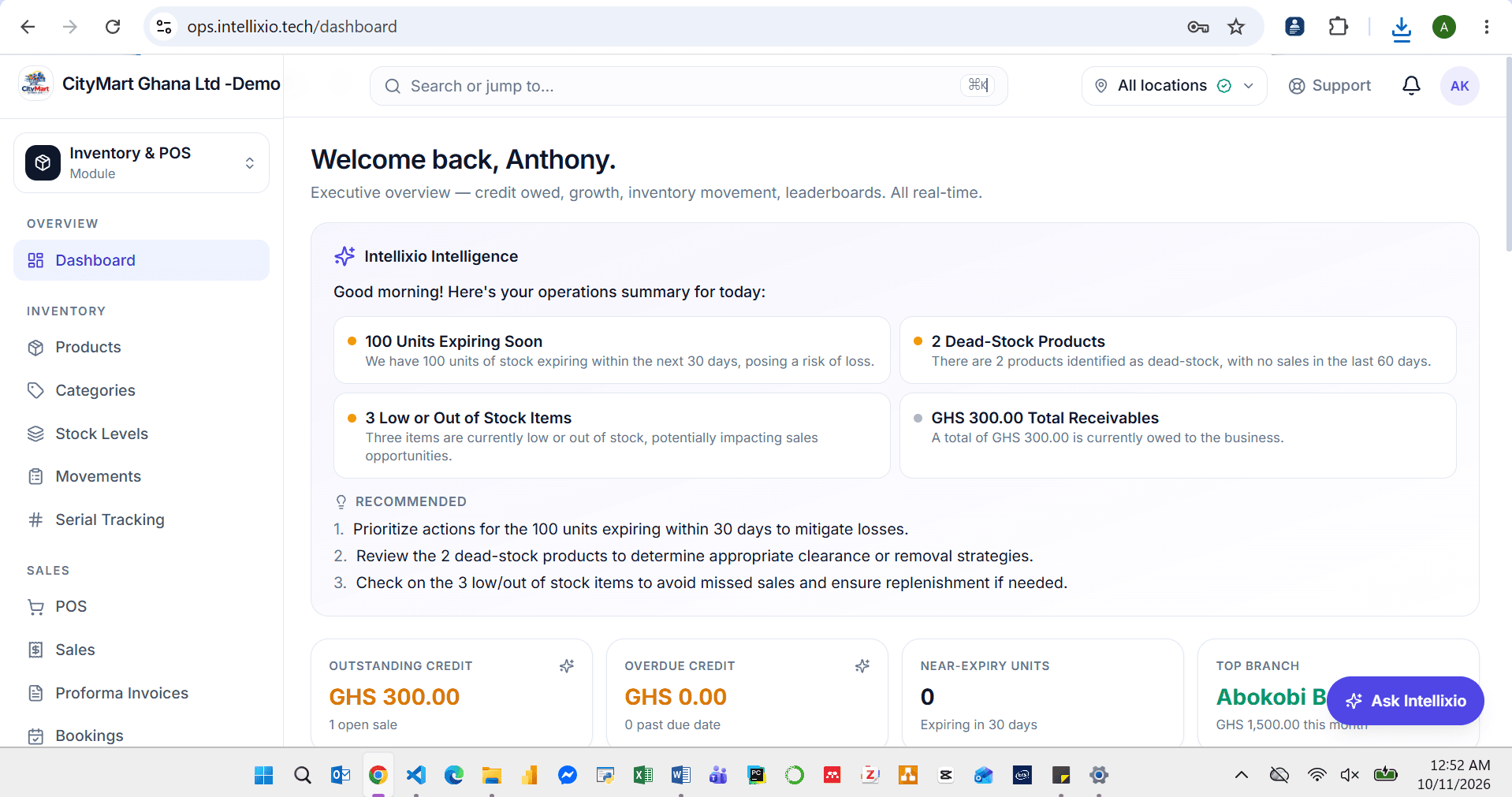Open the notifications bell icon
The image size is (1512, 797).
(x=1411, y=86)
